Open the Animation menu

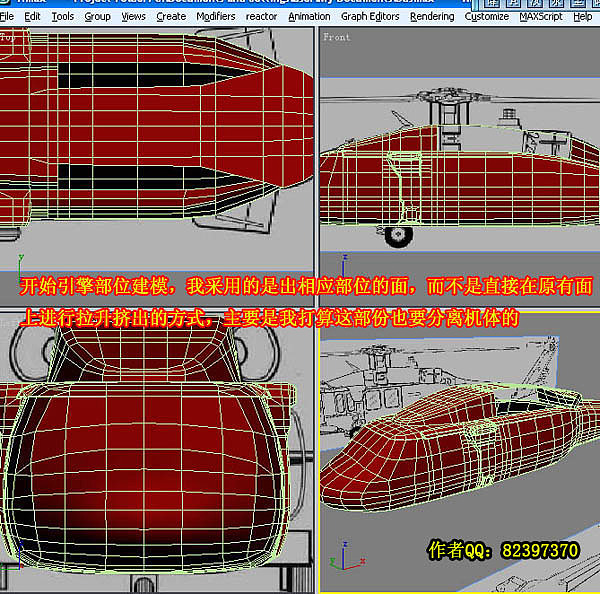pyautogui.click(x=309, y=17)
